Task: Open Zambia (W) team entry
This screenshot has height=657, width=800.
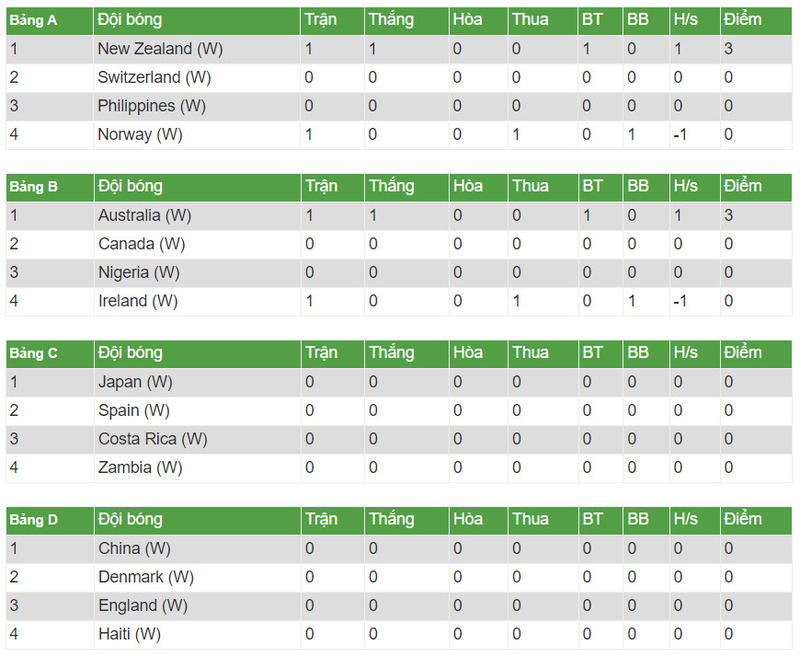Action: [x=139, y=467]
